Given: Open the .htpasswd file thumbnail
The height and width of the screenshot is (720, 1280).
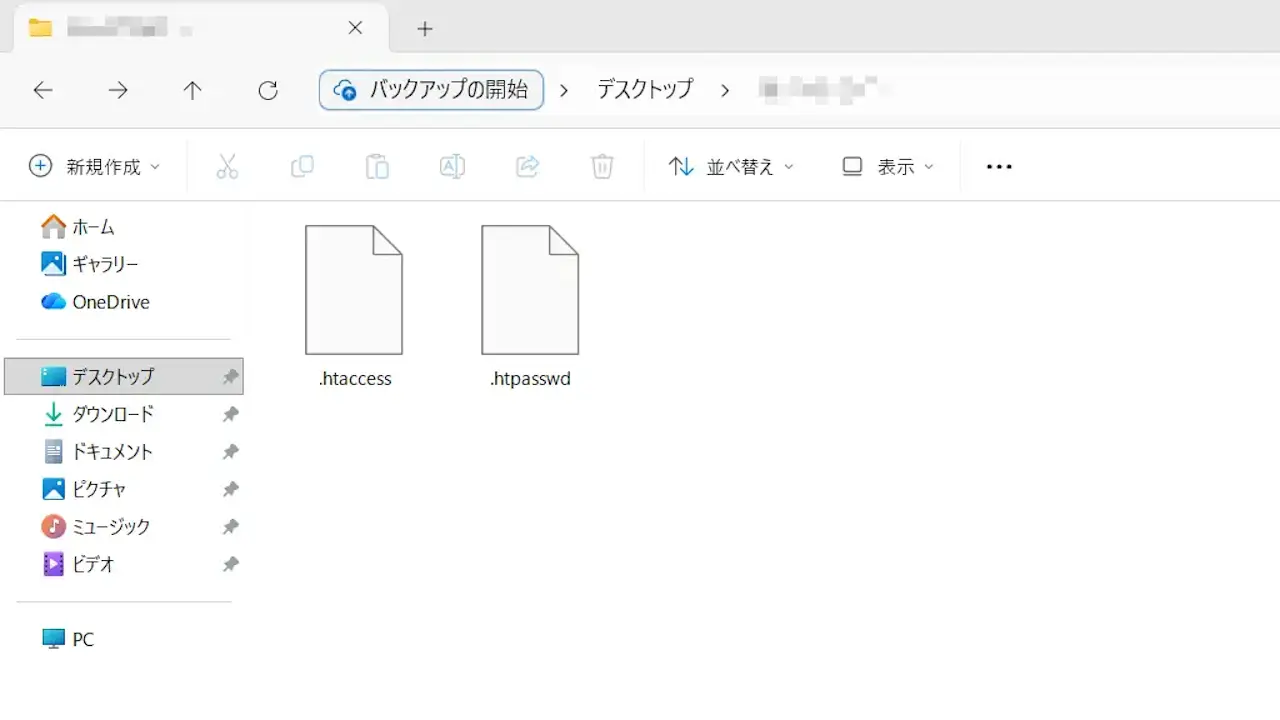Looking at the screenshot, I should (x=530, y=290).
